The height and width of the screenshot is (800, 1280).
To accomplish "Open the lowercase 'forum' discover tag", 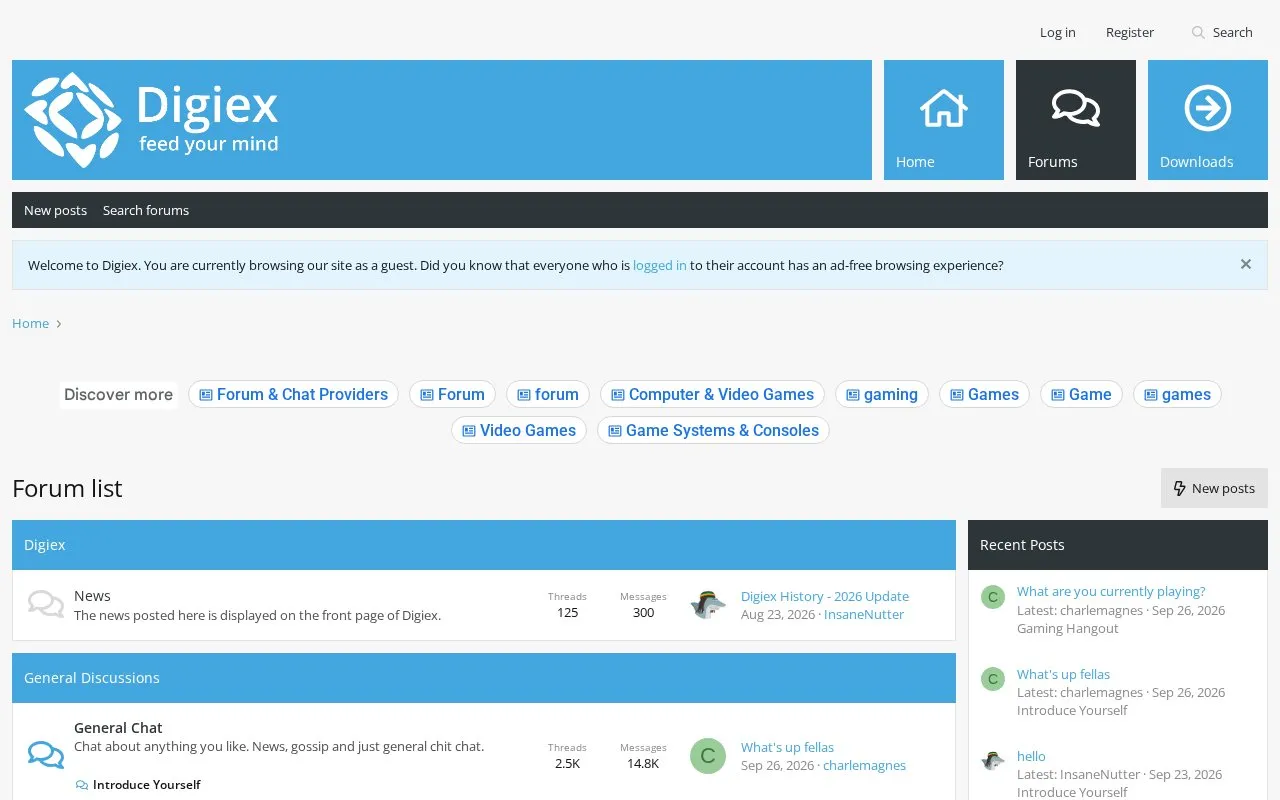I will click(548, 394).
